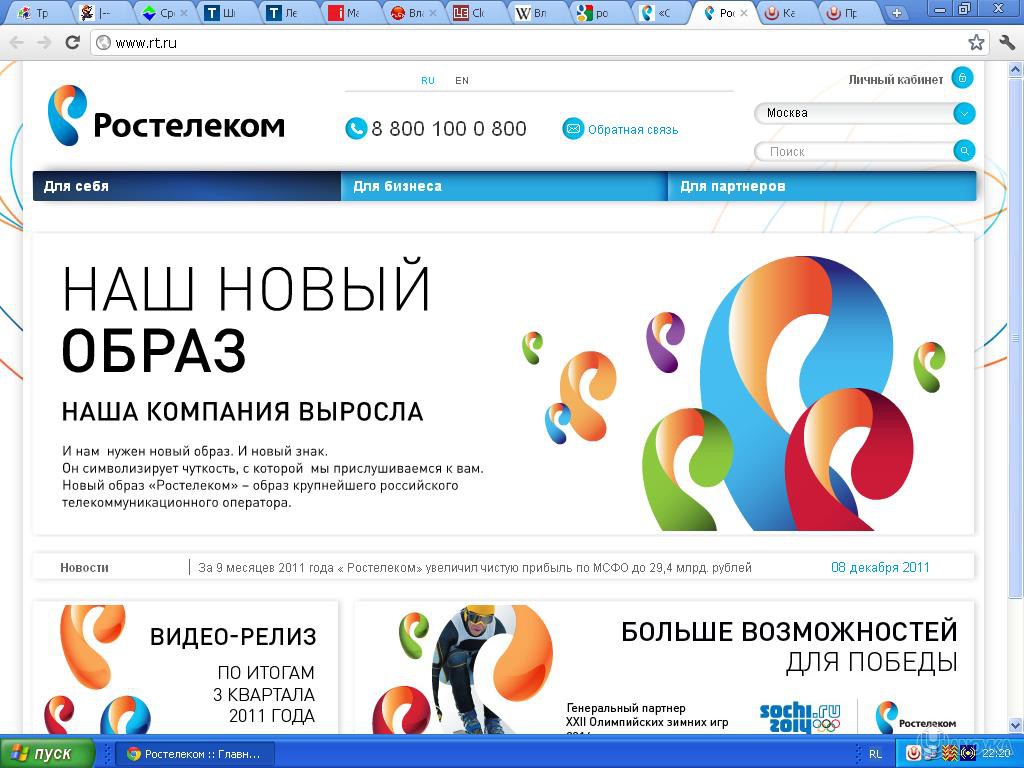Click the 22:20 taskbar clock
The image size is (1024, 768).
996,754
